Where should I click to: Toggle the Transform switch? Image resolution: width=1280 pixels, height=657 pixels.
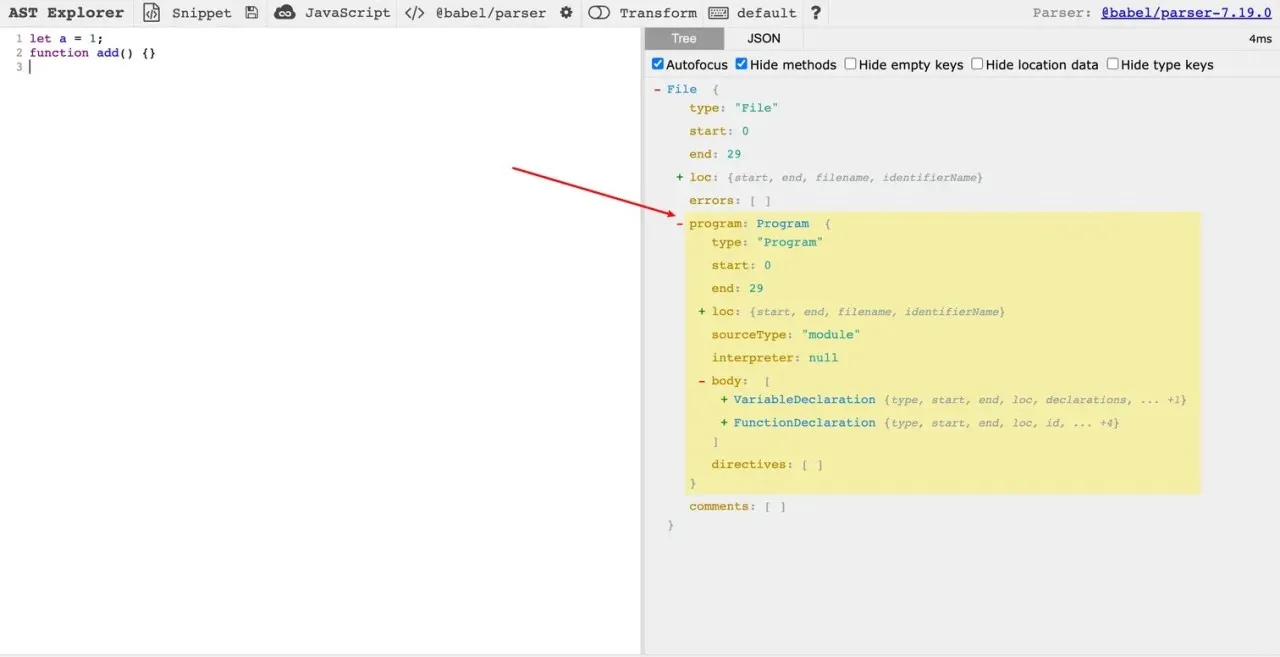pos(599,13)
